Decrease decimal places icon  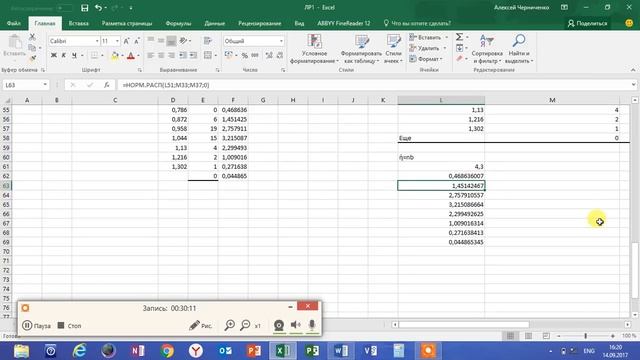click(x=280, y=55)
